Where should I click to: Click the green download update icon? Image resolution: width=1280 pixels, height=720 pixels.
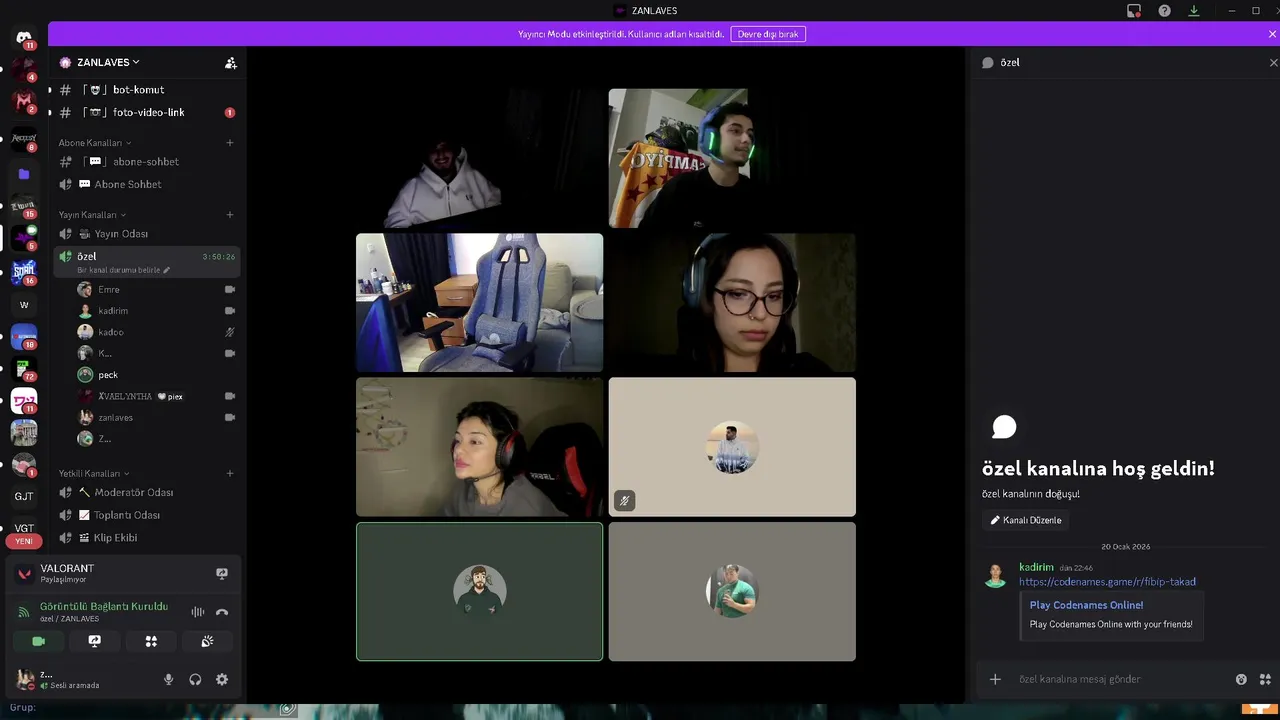(1194, 11)
